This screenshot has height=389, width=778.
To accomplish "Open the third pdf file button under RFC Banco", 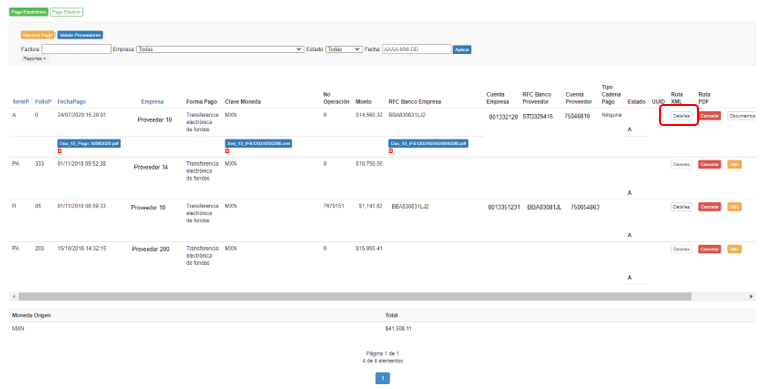I will click(428, 143).
